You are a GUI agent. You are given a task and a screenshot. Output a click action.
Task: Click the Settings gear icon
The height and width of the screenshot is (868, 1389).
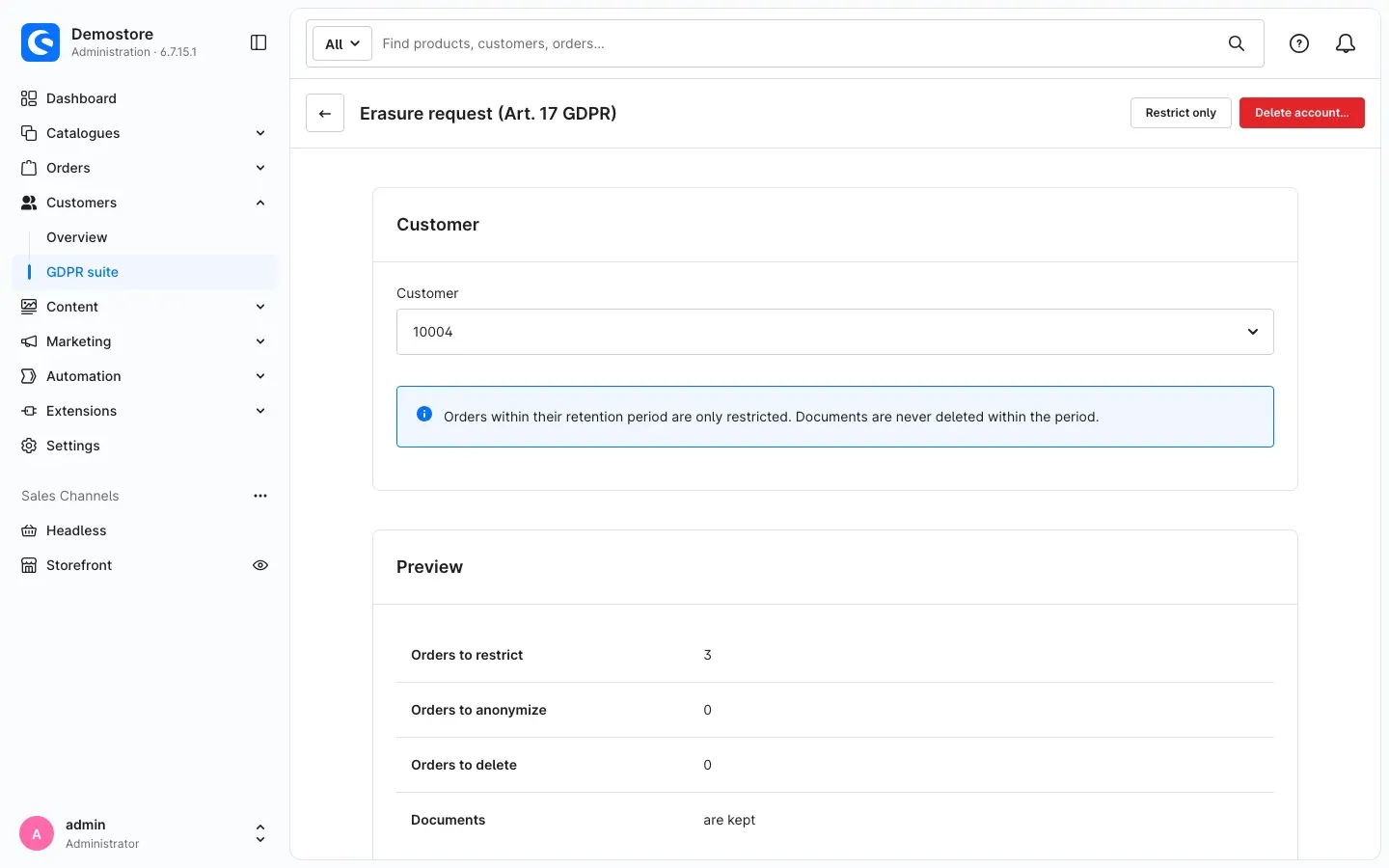[29, 446]
